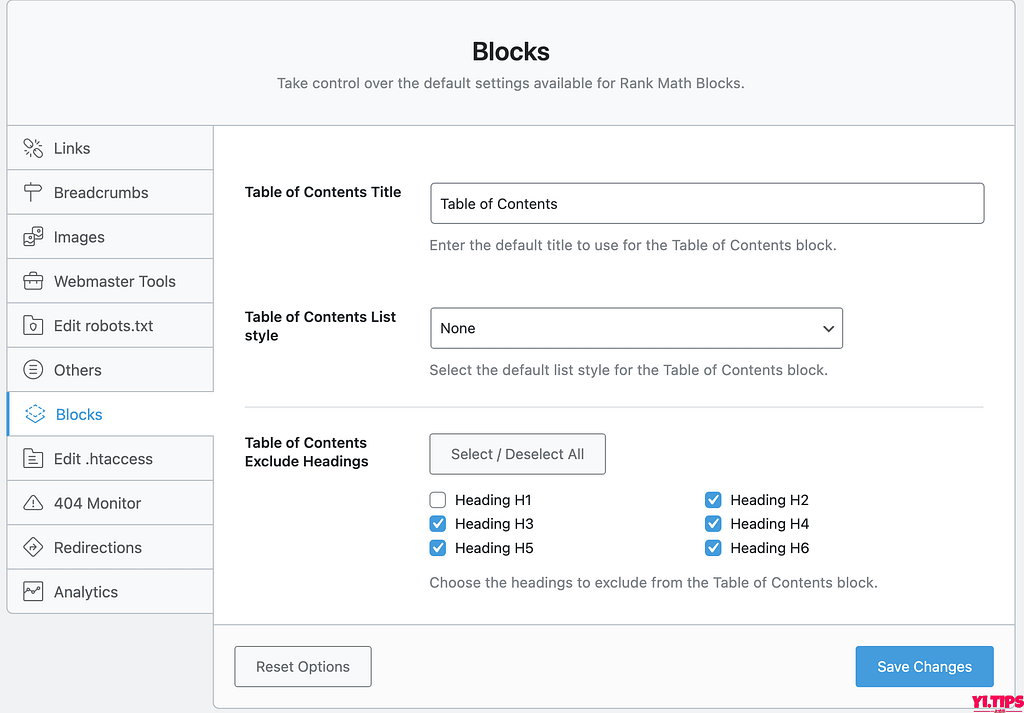Click the Heading H6 label text
Viewport: 1024px width, 713px height.
pyautogui.click(x=769, y=548)
